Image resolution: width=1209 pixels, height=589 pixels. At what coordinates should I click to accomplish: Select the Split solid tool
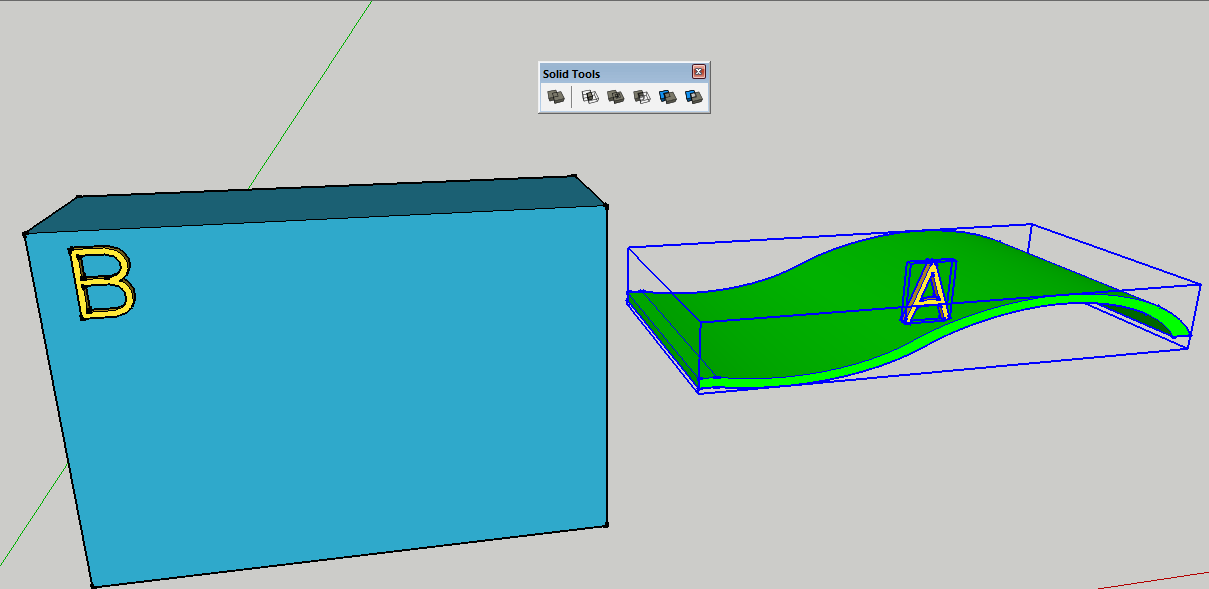pyautogui.click(x=694, y=96)
